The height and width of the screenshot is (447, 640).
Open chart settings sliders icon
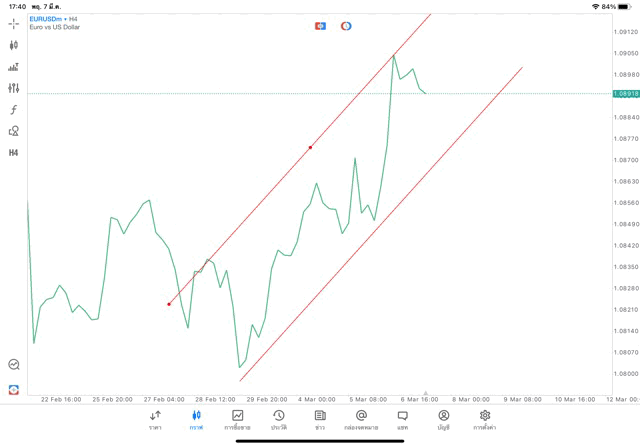[x=14, y=88]
